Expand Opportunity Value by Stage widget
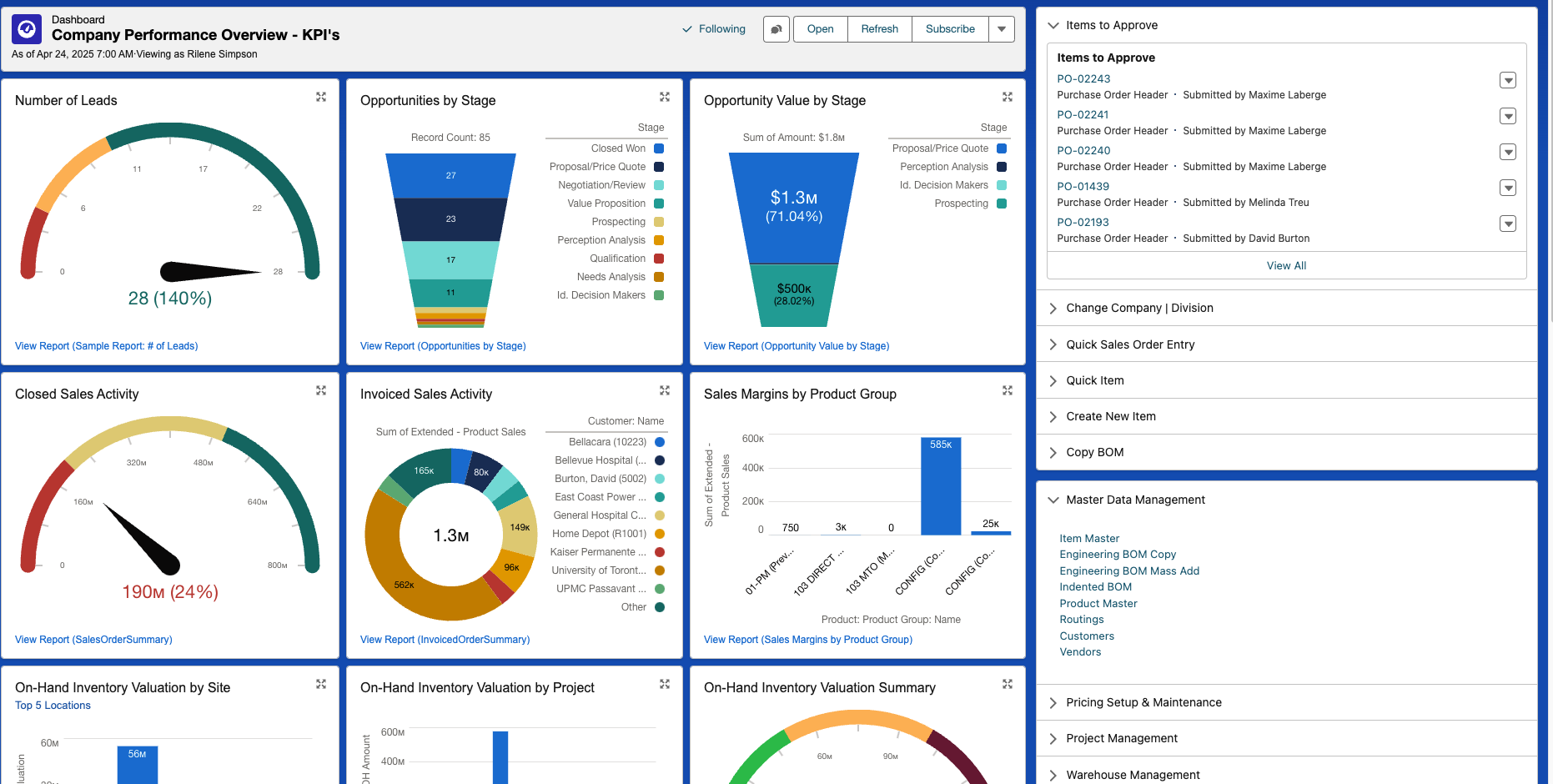The height and width of the screenshot is (784, 1553). pos(1008,98)
